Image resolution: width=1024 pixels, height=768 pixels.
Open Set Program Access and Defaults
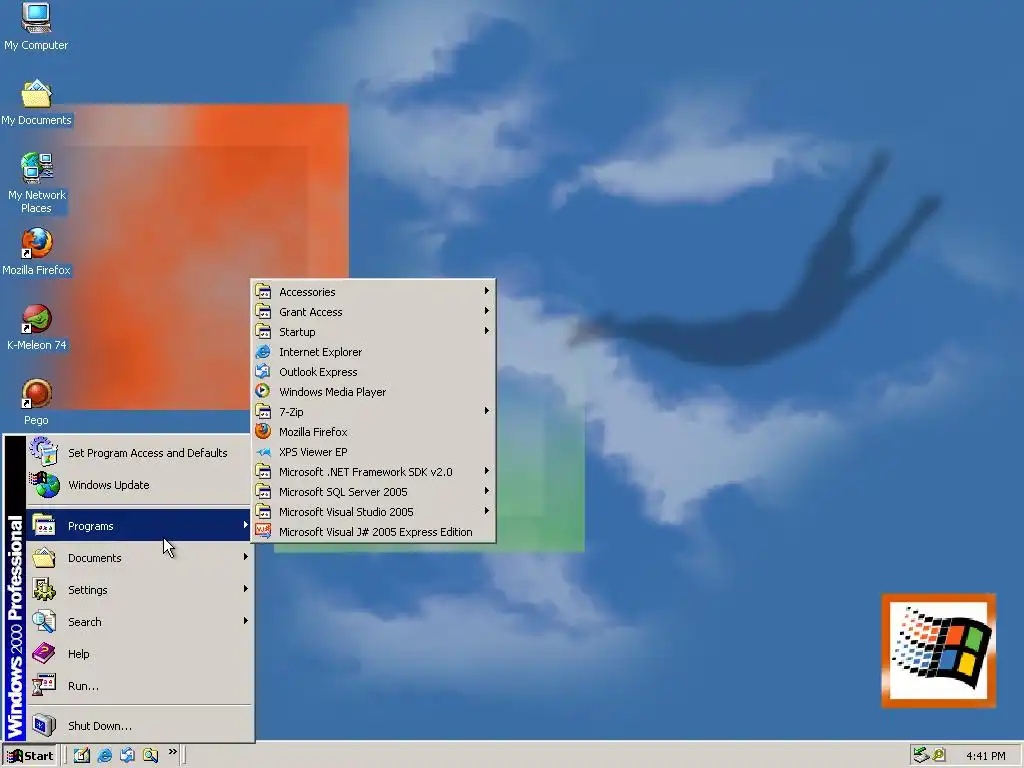point(138,453)
